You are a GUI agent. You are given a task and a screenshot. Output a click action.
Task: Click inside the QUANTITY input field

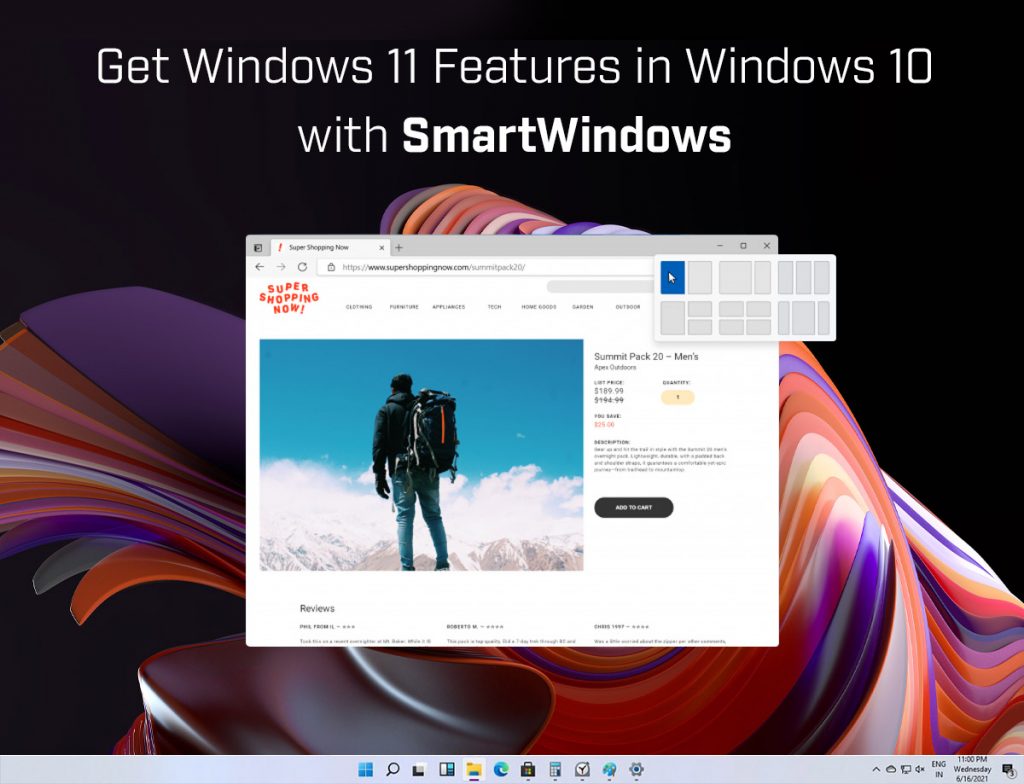pos(677,397)
